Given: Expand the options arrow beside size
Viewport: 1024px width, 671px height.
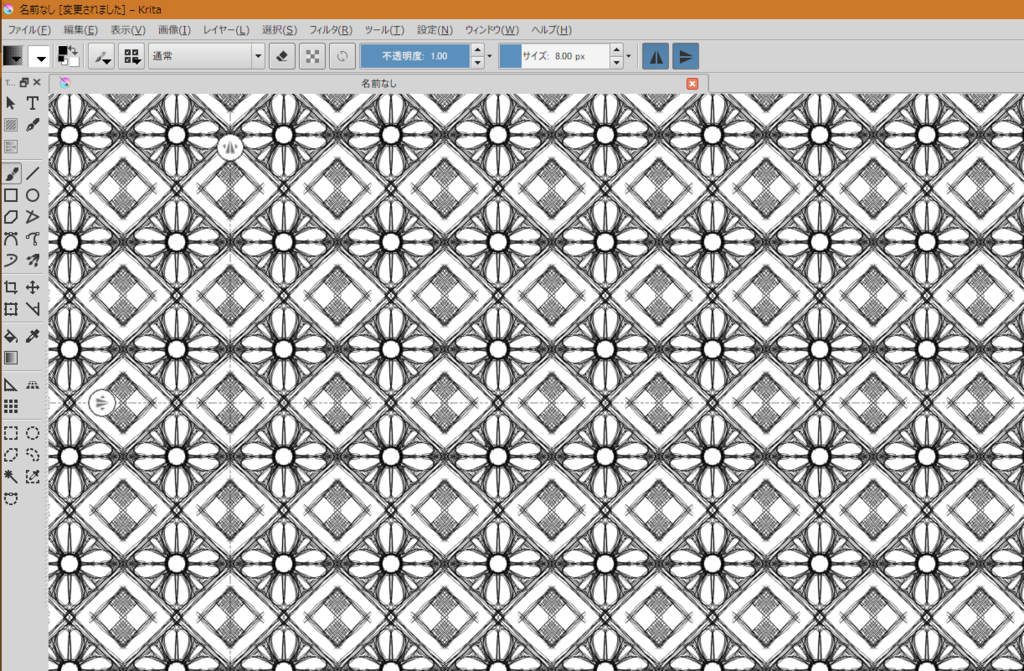Looking at the screenshot, I should point(629,56).
